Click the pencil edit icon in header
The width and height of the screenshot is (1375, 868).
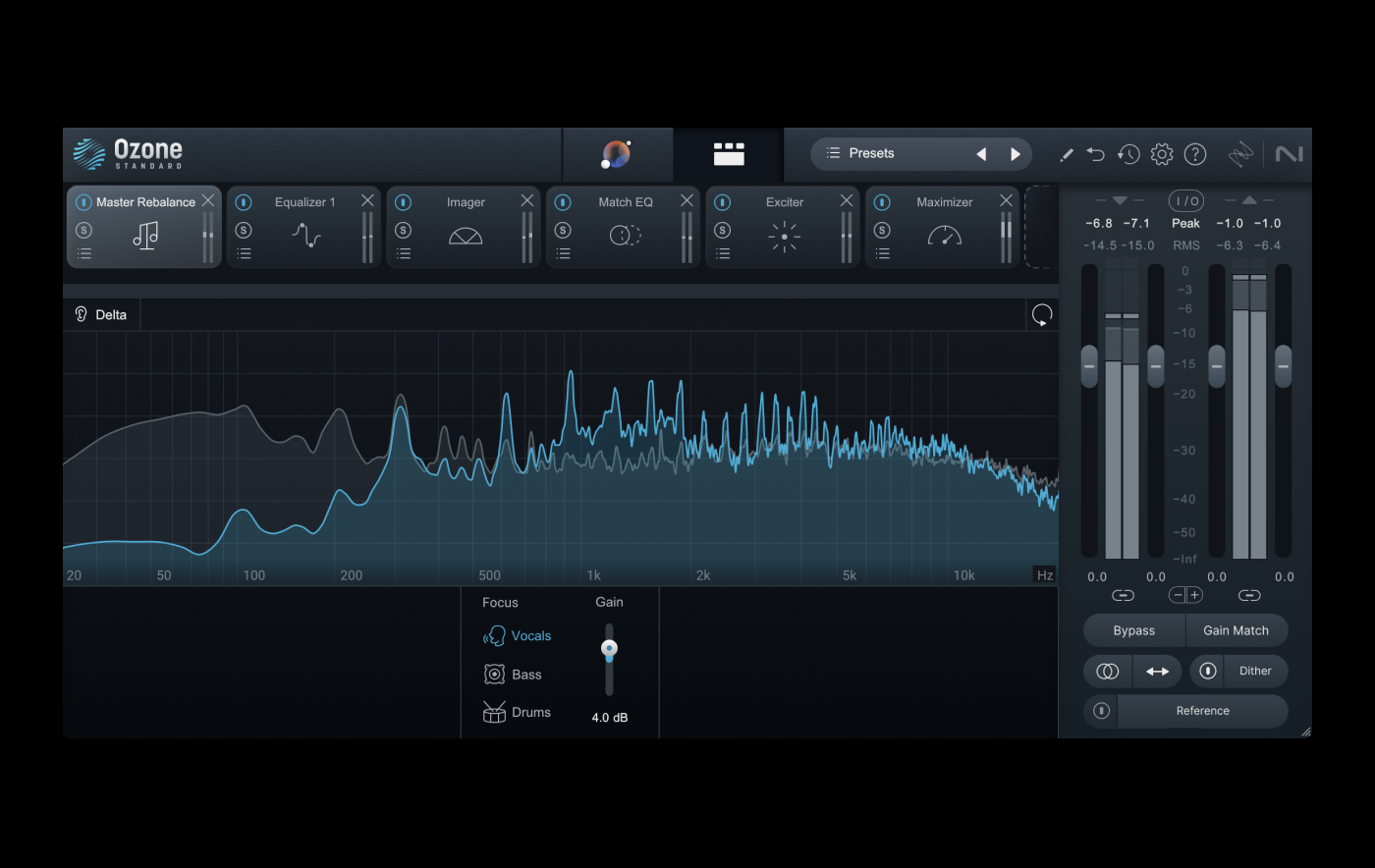click(1066, 154)
